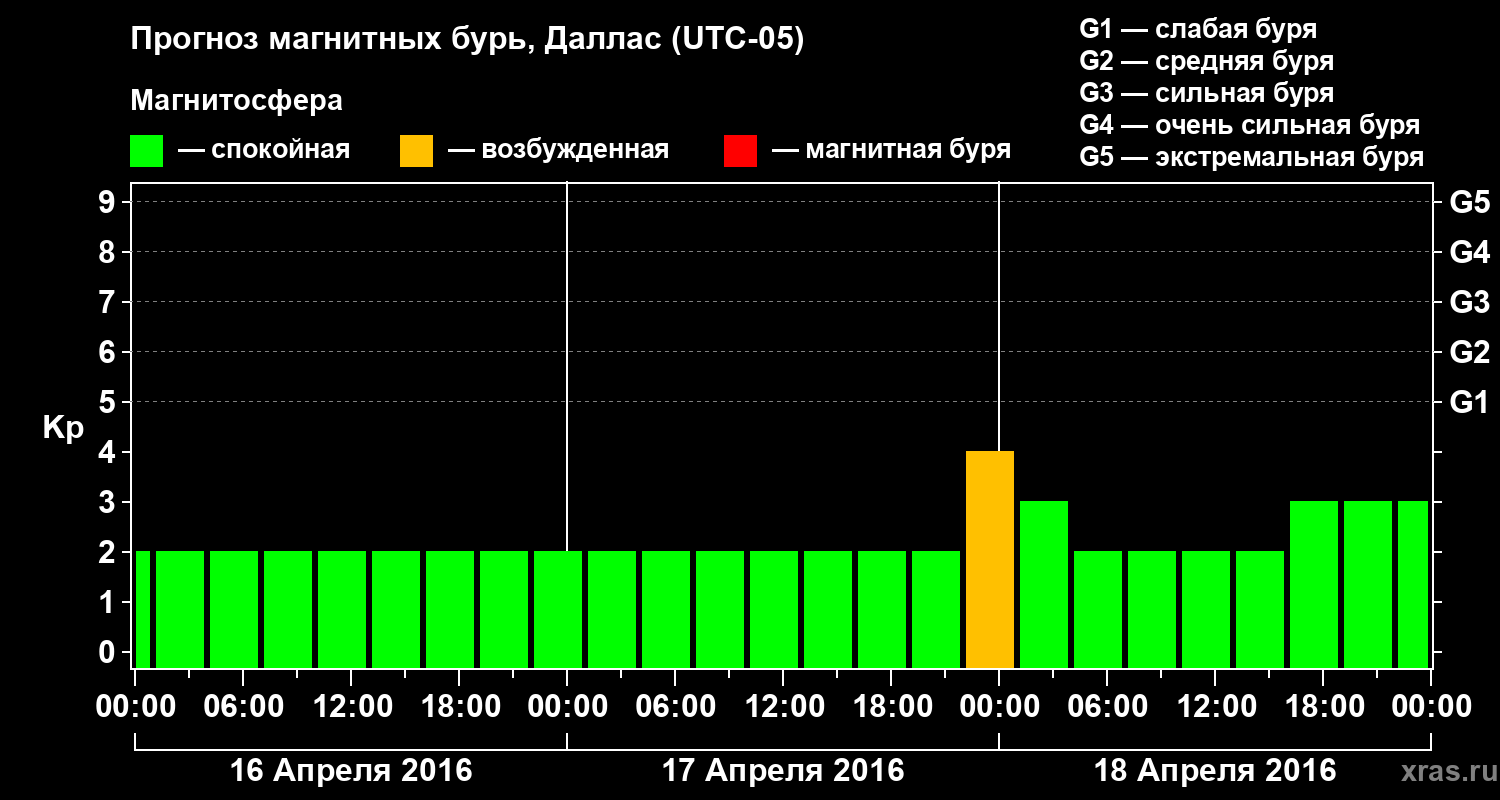This screenshot has height=800, width=1500.
Task: Click the '— магнитная буря' legend label
Action: (x=892, y=150)
